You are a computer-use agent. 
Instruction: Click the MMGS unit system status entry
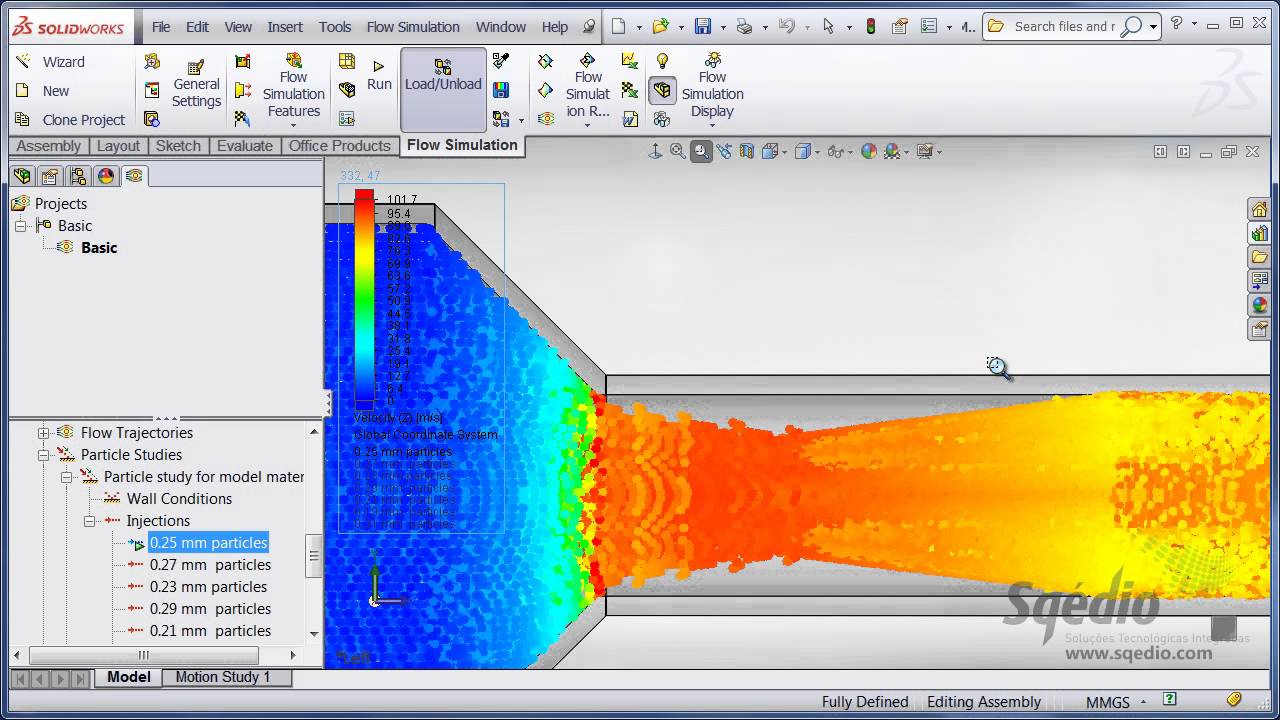click(x=1107, y=702)
